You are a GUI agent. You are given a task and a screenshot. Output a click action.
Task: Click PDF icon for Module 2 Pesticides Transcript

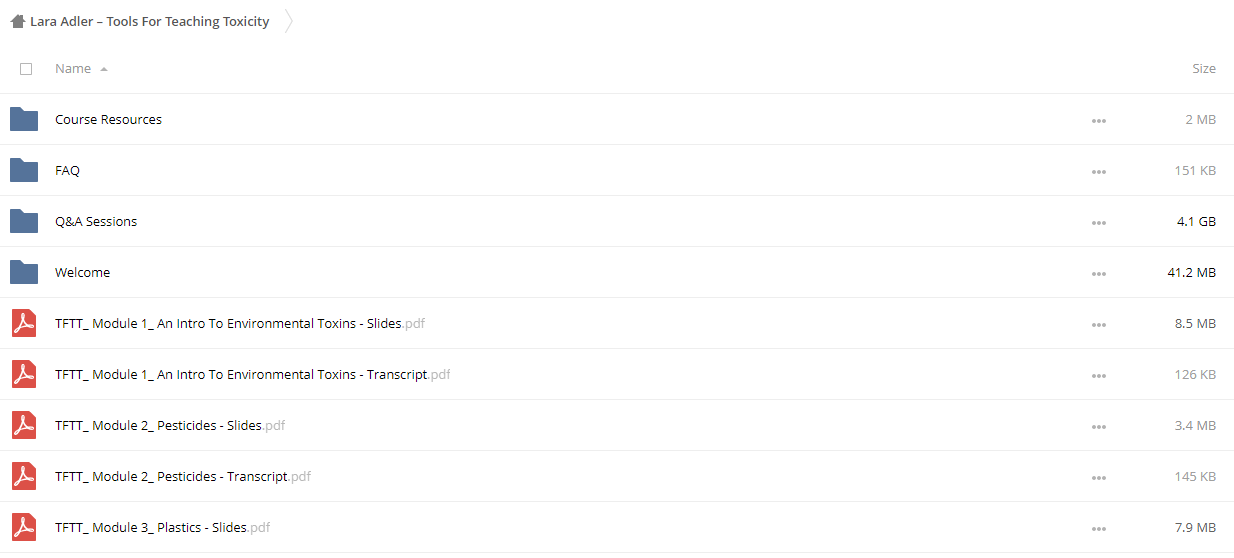point(24,476)
